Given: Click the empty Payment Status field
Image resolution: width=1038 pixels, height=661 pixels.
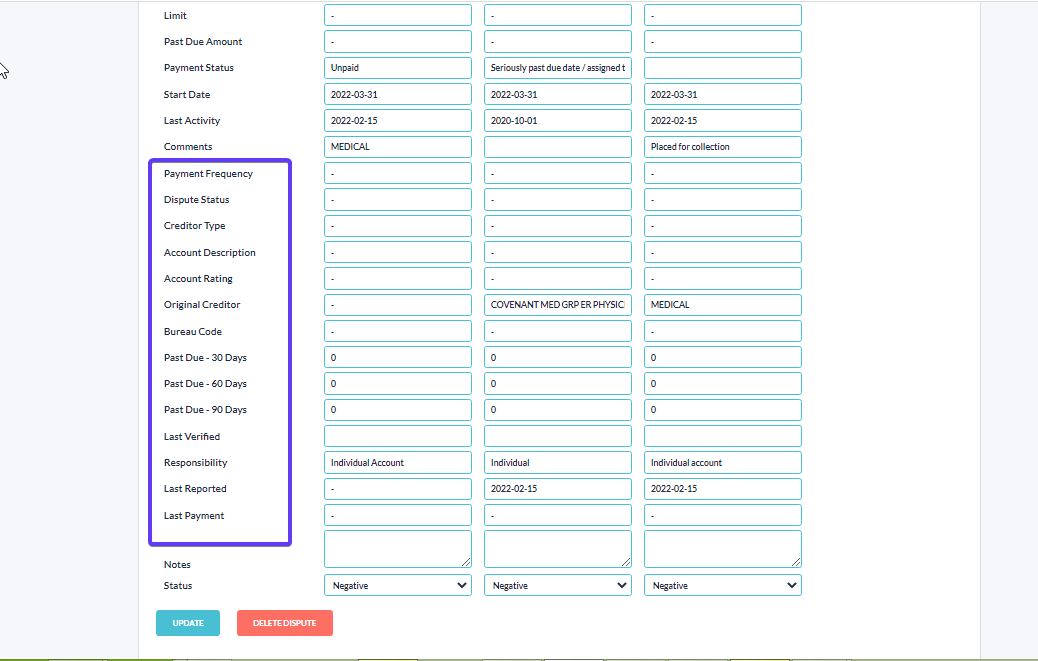Looking at the screenshot, I should tap(722, 68).
